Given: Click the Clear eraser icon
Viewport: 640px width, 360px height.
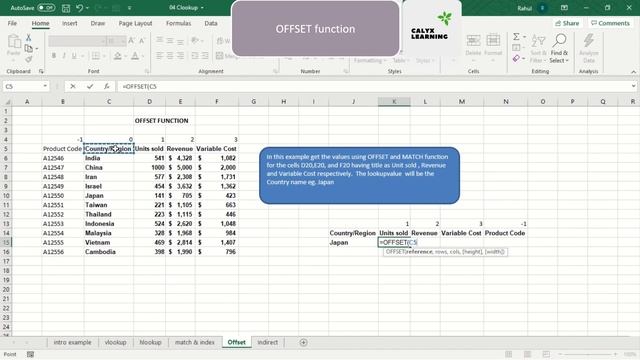Looking at the screenshot, I should click(x=516, y=59).
